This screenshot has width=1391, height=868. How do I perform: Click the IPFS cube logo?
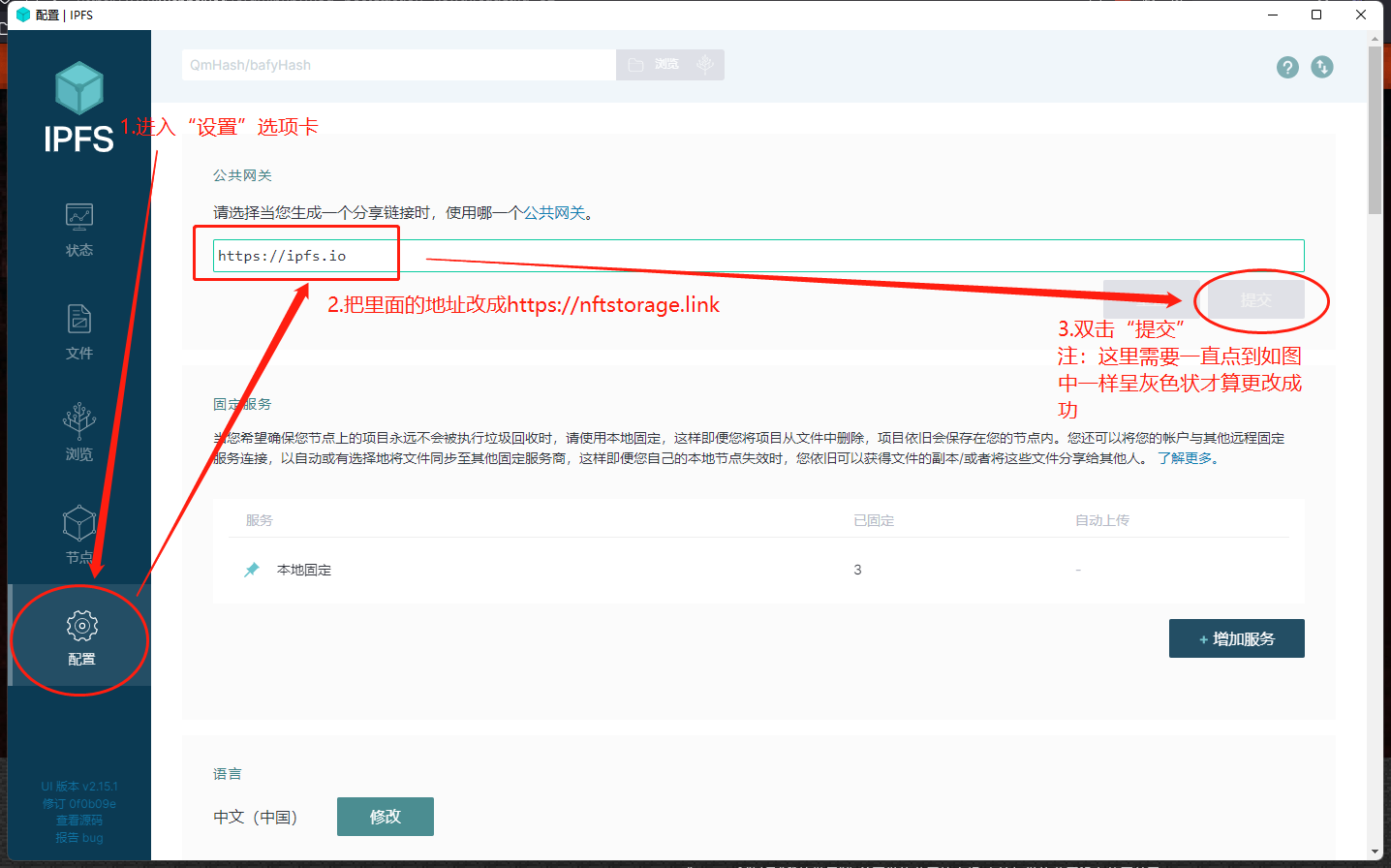pyautogui.click(x=78, y=88)
